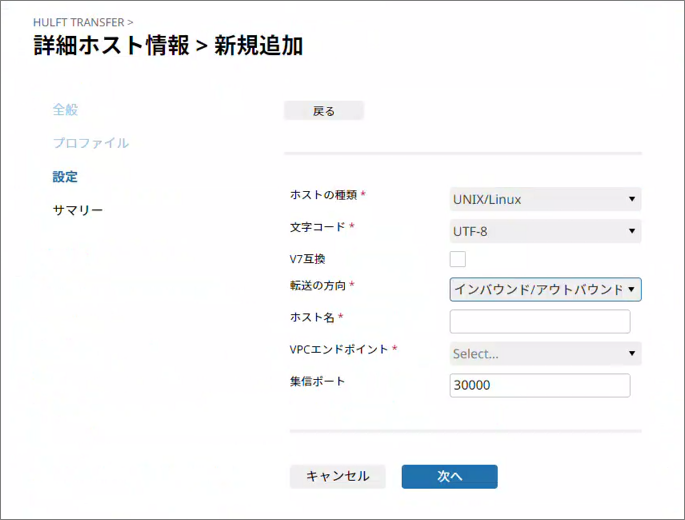The height and width of the screenshot is (520, 685).
Task: Click the キャンセル button
Action: click(x=337, y=477)
